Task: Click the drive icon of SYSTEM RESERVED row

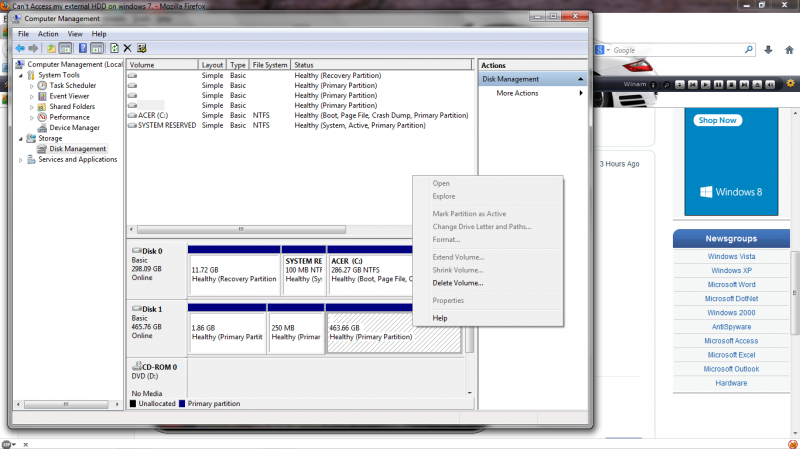Action: 133,125
